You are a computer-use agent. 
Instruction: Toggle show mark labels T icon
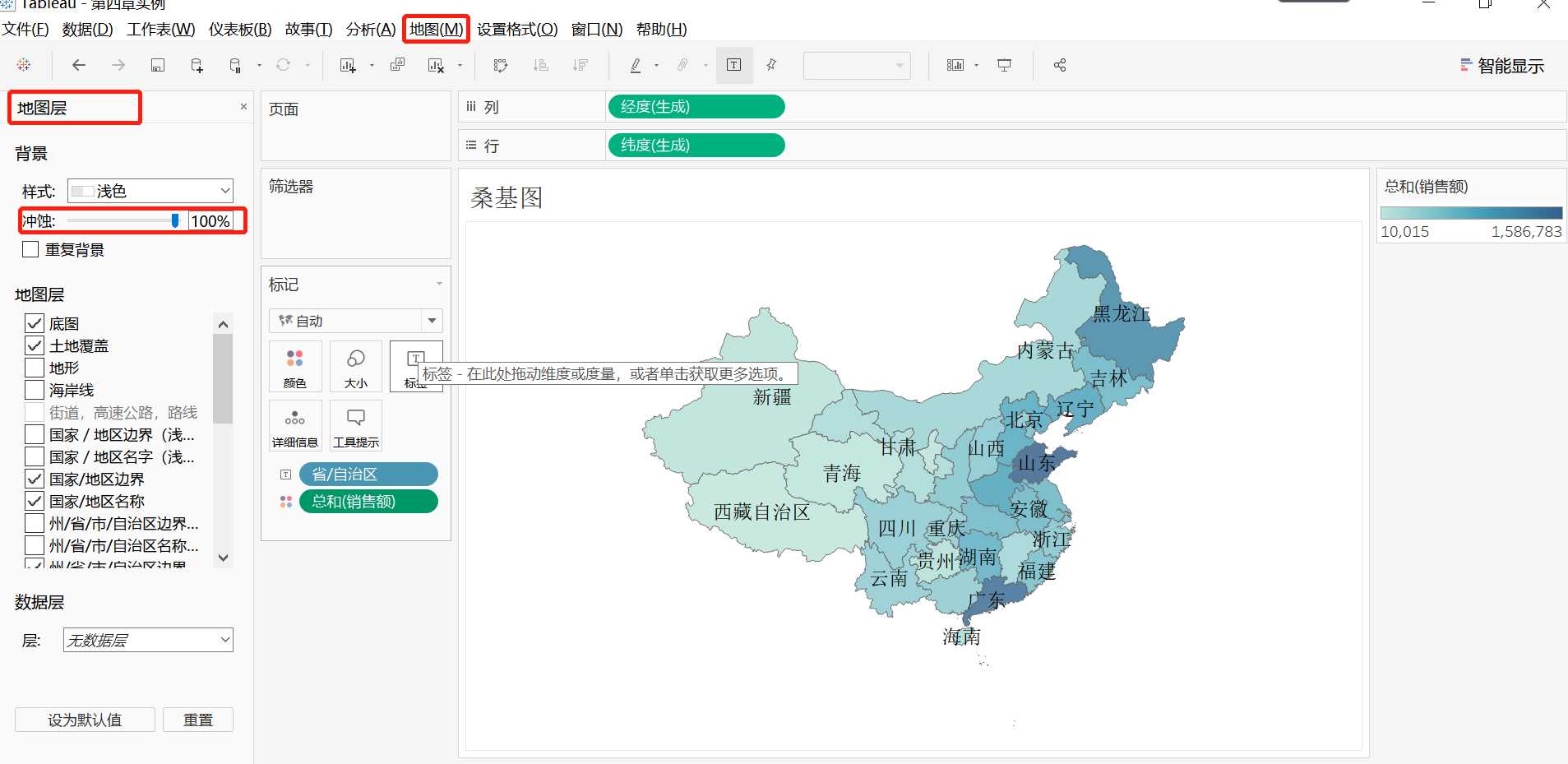click(734, 65)
